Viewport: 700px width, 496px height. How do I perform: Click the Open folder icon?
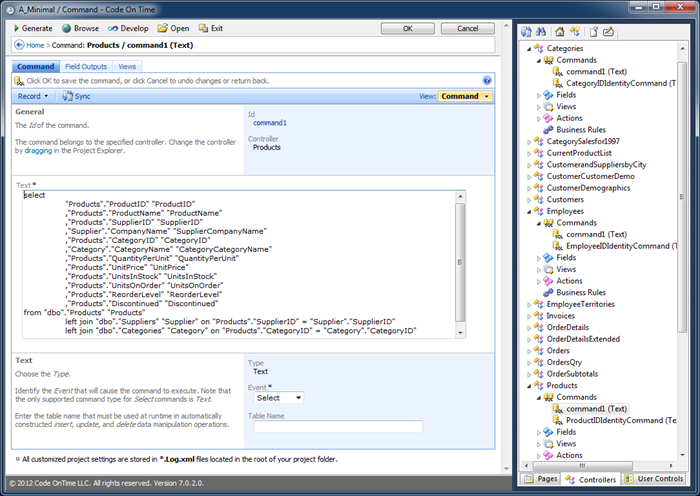click(x=164, y=29)
